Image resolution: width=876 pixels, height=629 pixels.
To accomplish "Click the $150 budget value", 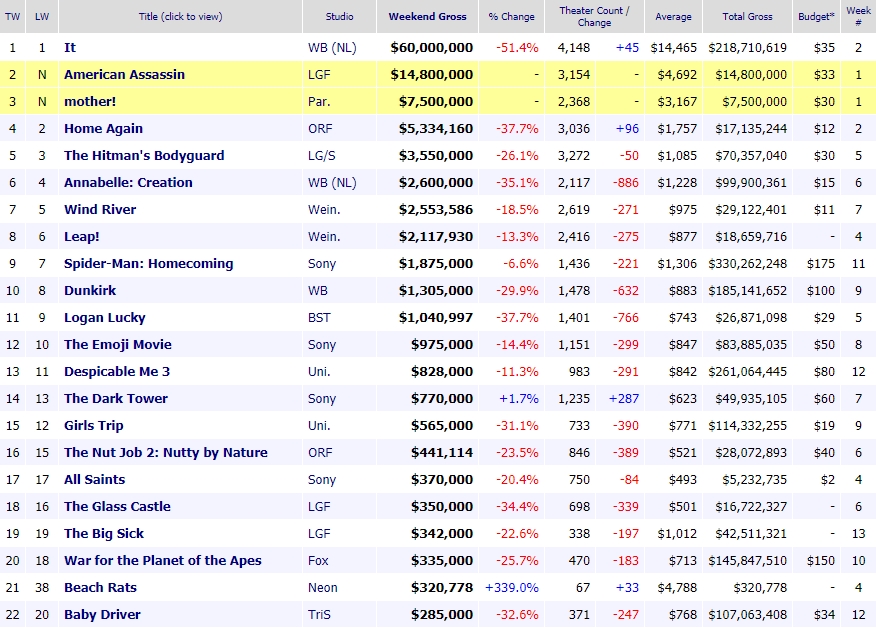I will (821, 561).
